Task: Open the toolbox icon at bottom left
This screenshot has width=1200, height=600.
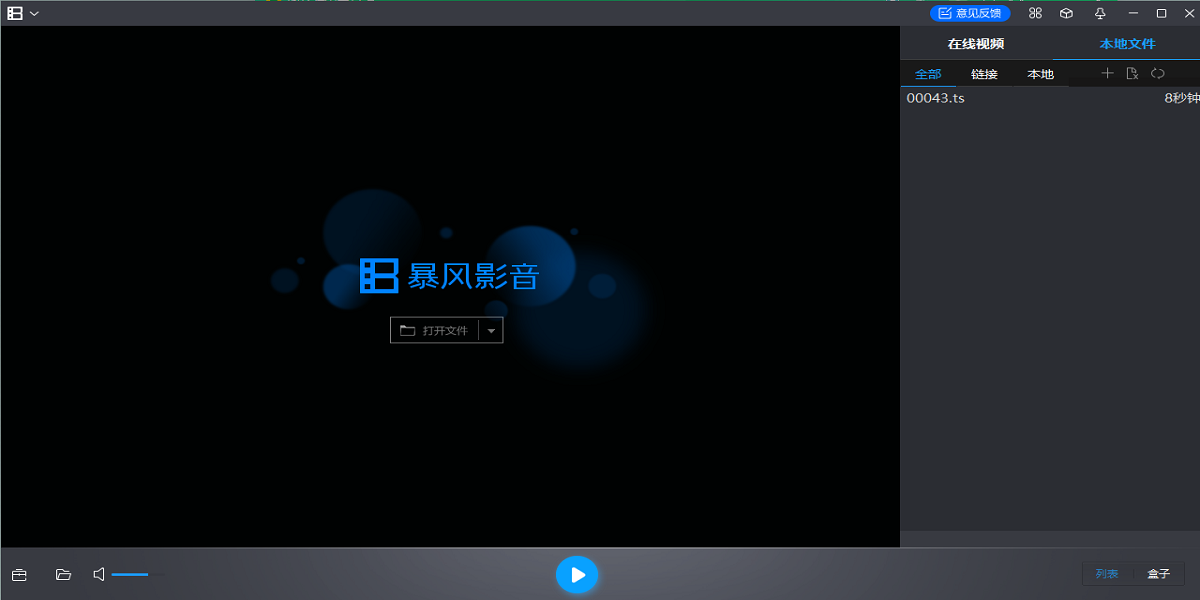Action: pos(20,574)
